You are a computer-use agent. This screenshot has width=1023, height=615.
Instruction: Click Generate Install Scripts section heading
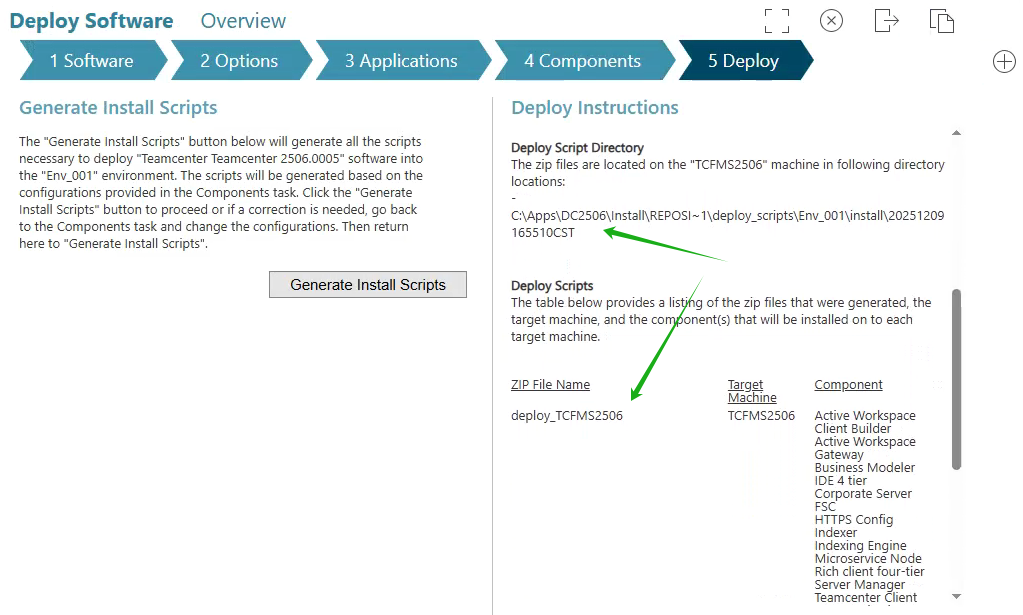point(118,108)
